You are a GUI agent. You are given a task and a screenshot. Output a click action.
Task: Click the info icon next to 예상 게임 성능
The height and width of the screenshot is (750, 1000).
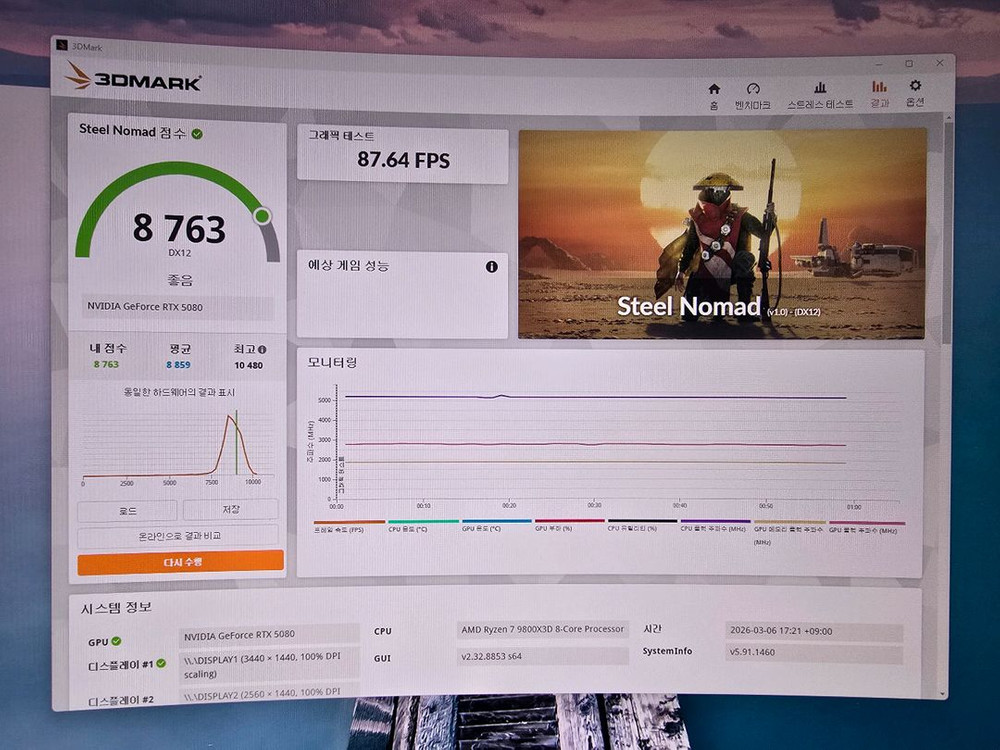pos(491,267)
